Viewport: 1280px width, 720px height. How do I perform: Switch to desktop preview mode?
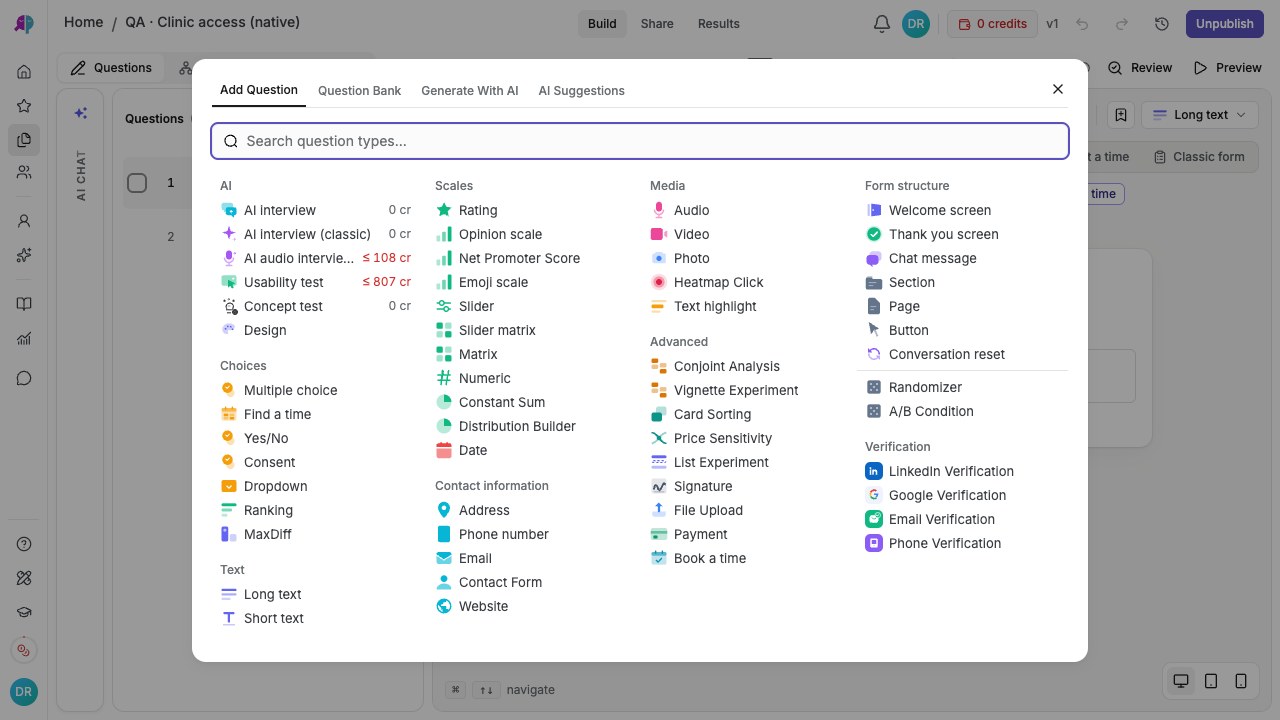point(1181,681)
